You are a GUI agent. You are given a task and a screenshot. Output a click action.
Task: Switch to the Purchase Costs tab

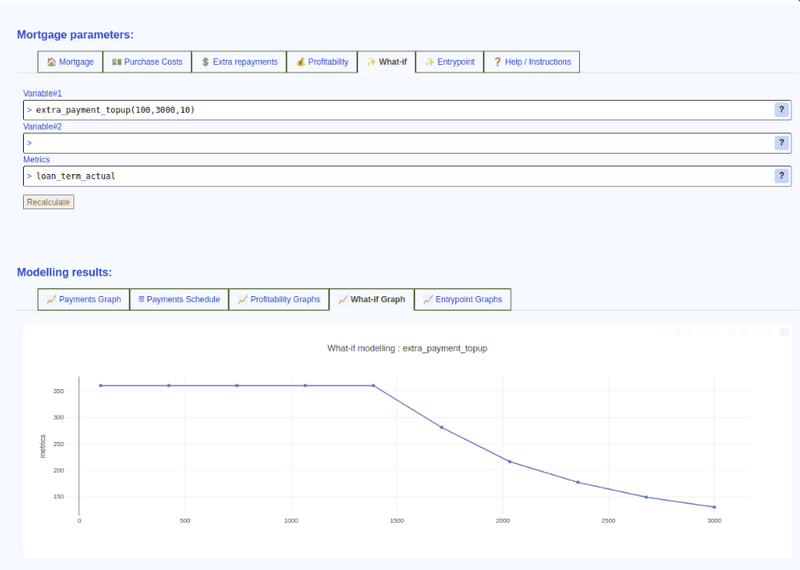pos(147,62)
